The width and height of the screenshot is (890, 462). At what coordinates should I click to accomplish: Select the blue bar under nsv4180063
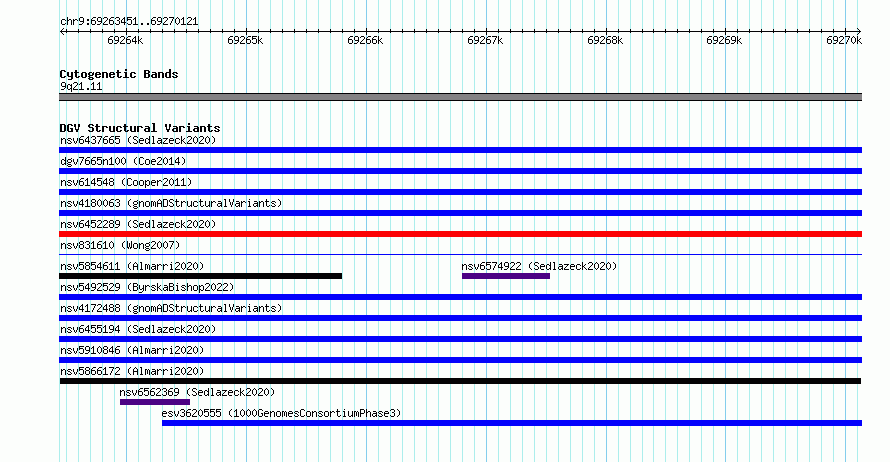tap(460, 213)
